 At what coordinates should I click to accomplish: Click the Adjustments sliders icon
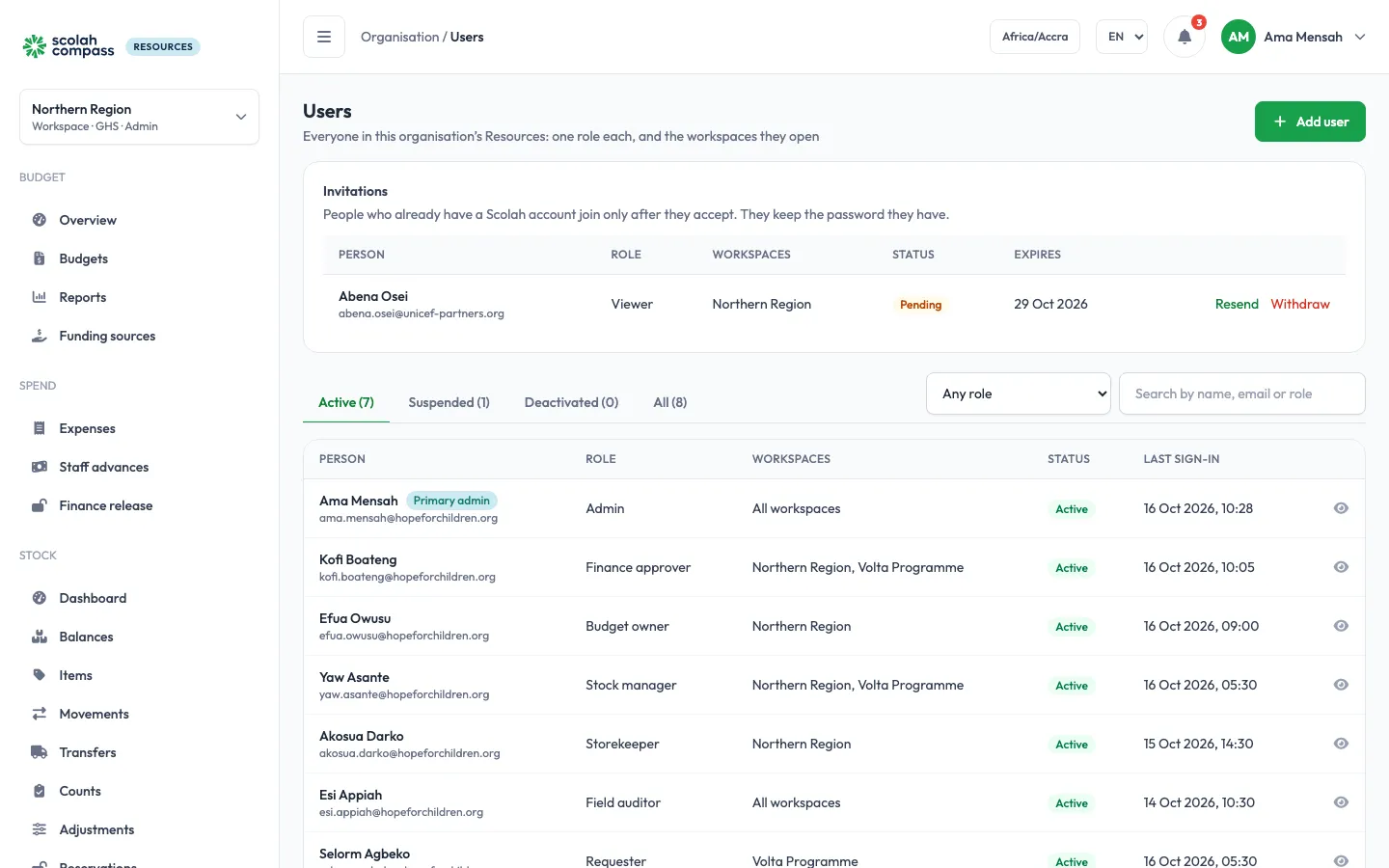tap(40, 829)
